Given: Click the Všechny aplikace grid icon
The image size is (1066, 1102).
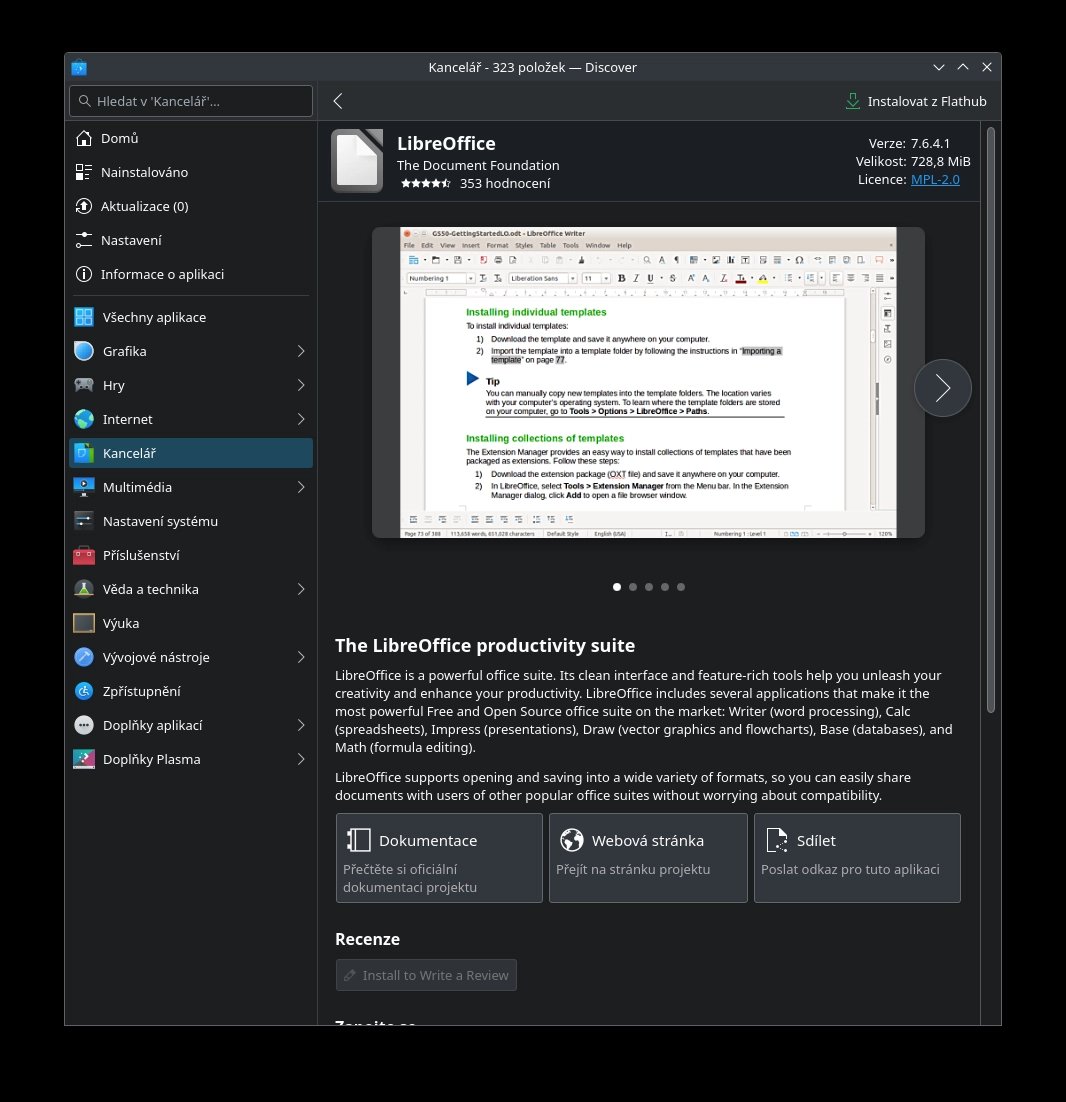Looking at the screenshot, I should pyautogui.click(x=84, y=317).
